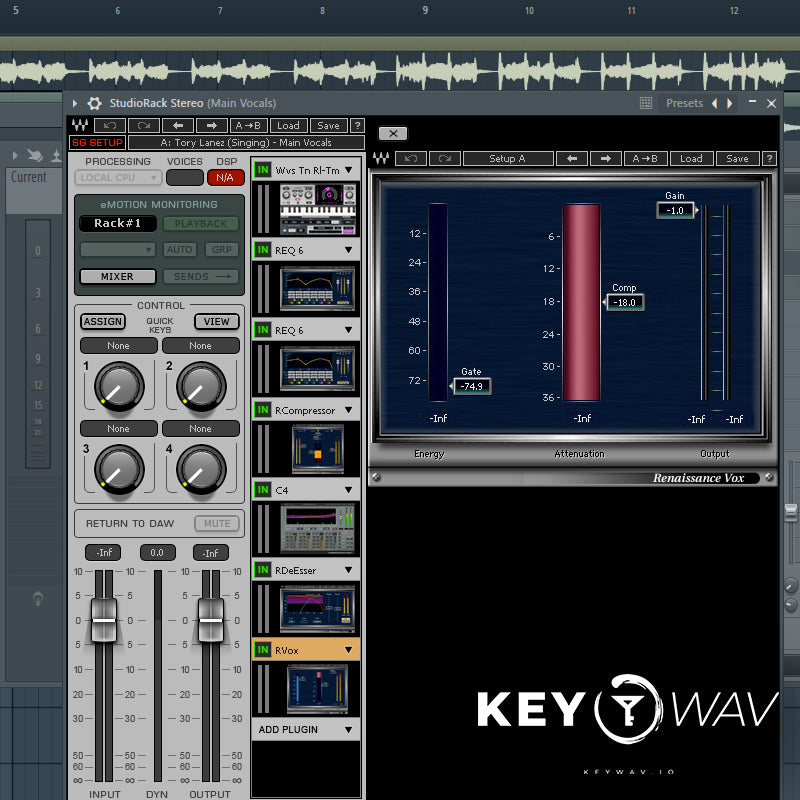
Task: Expand C4 slot menu arrow
Action: (x=348, y=490)
